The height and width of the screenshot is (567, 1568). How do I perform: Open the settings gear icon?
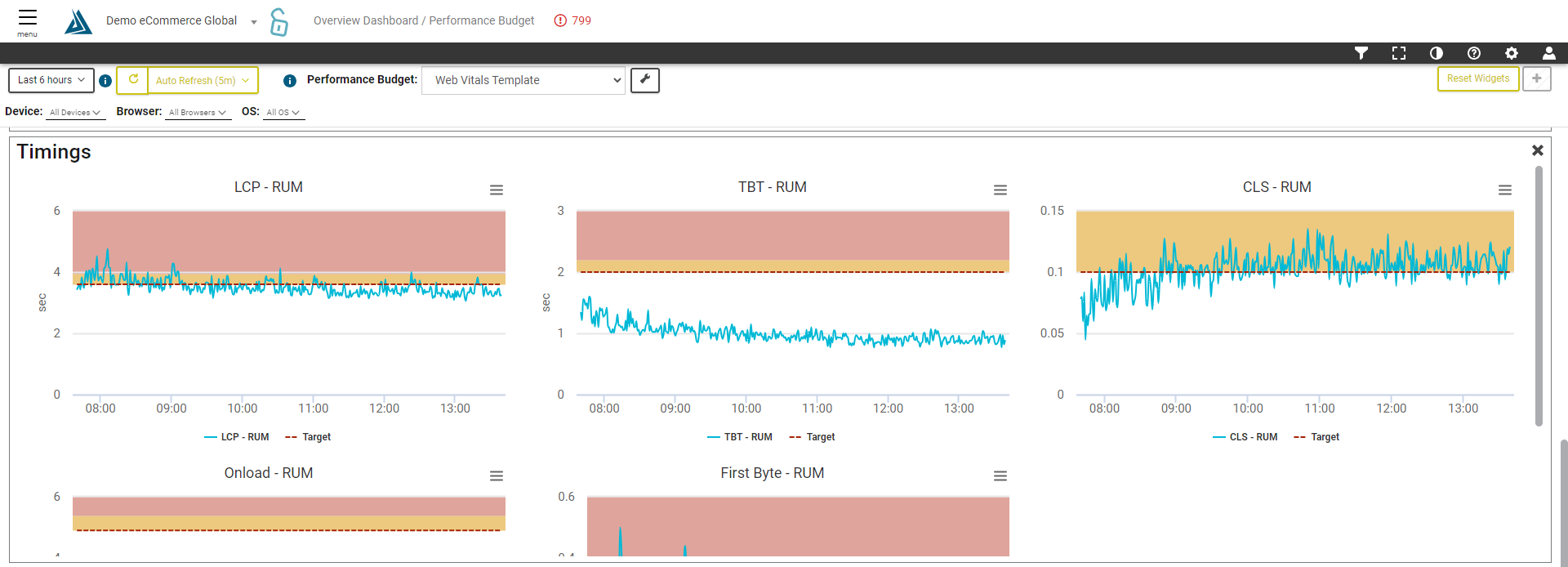point(1512,53)
